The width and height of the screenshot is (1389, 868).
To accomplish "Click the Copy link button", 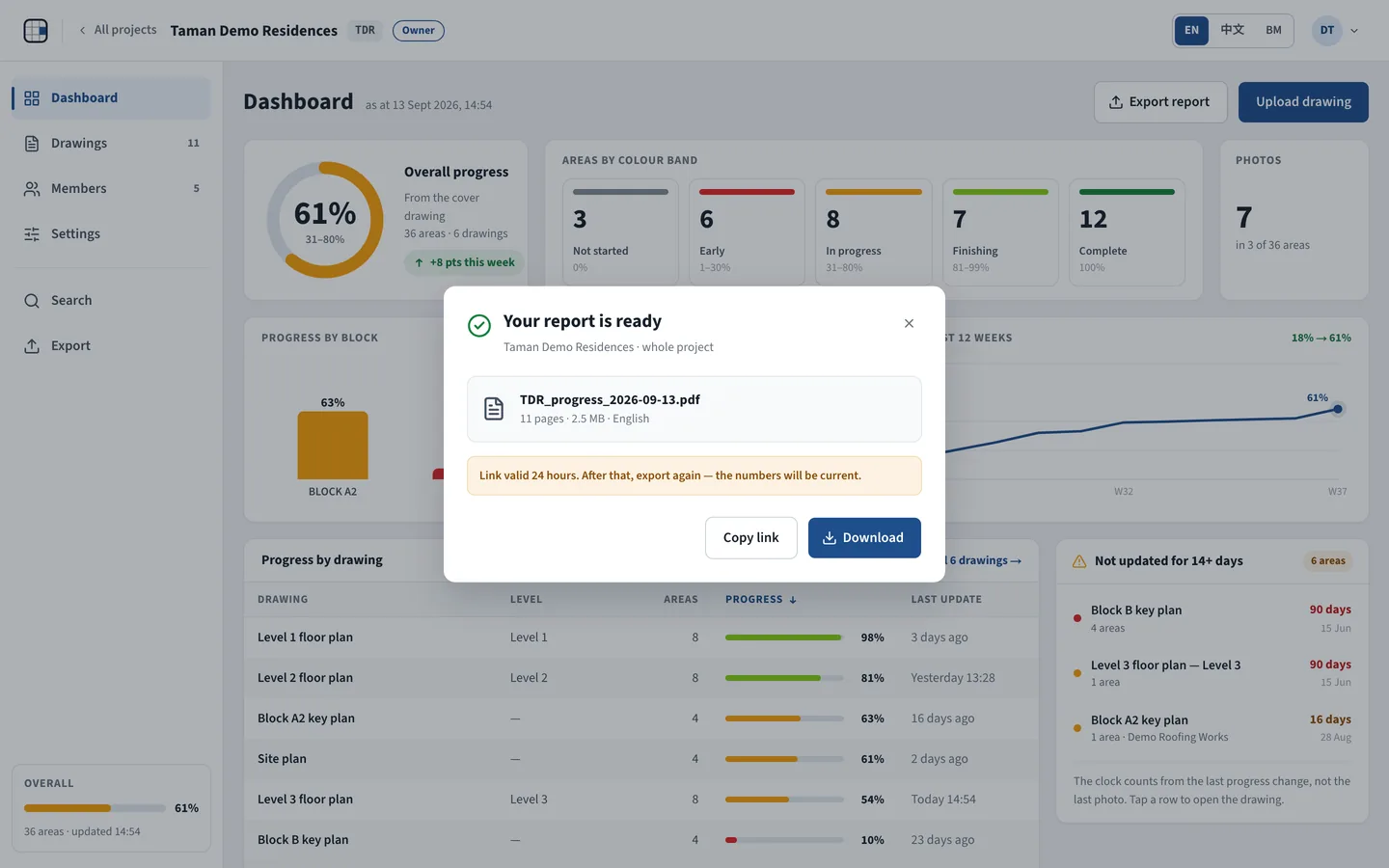I will [750, 537].
